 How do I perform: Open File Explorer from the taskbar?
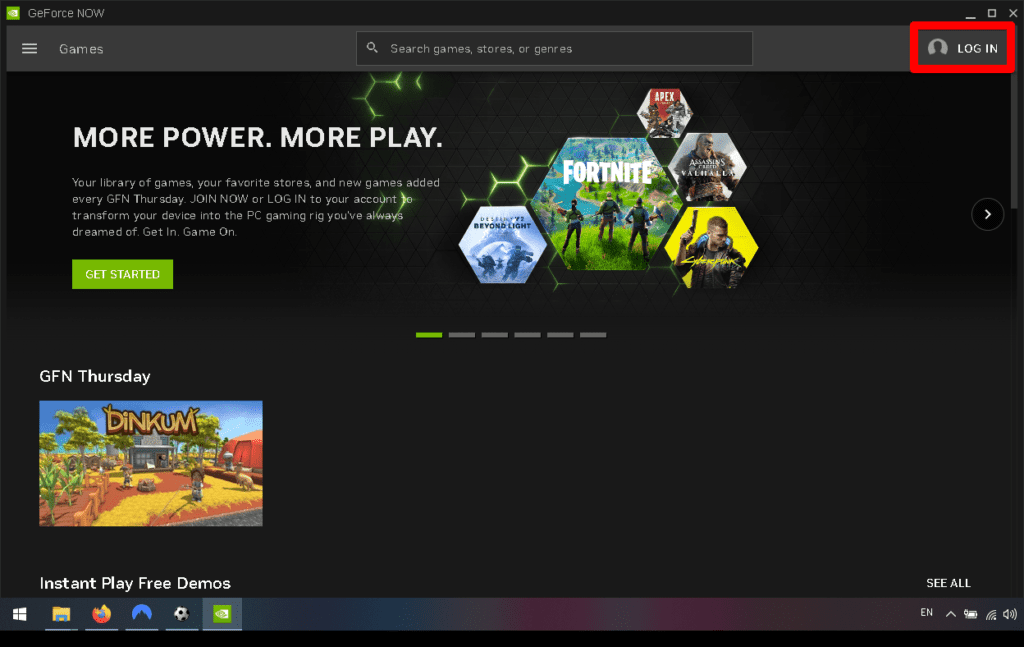click(x=61, y=614)
